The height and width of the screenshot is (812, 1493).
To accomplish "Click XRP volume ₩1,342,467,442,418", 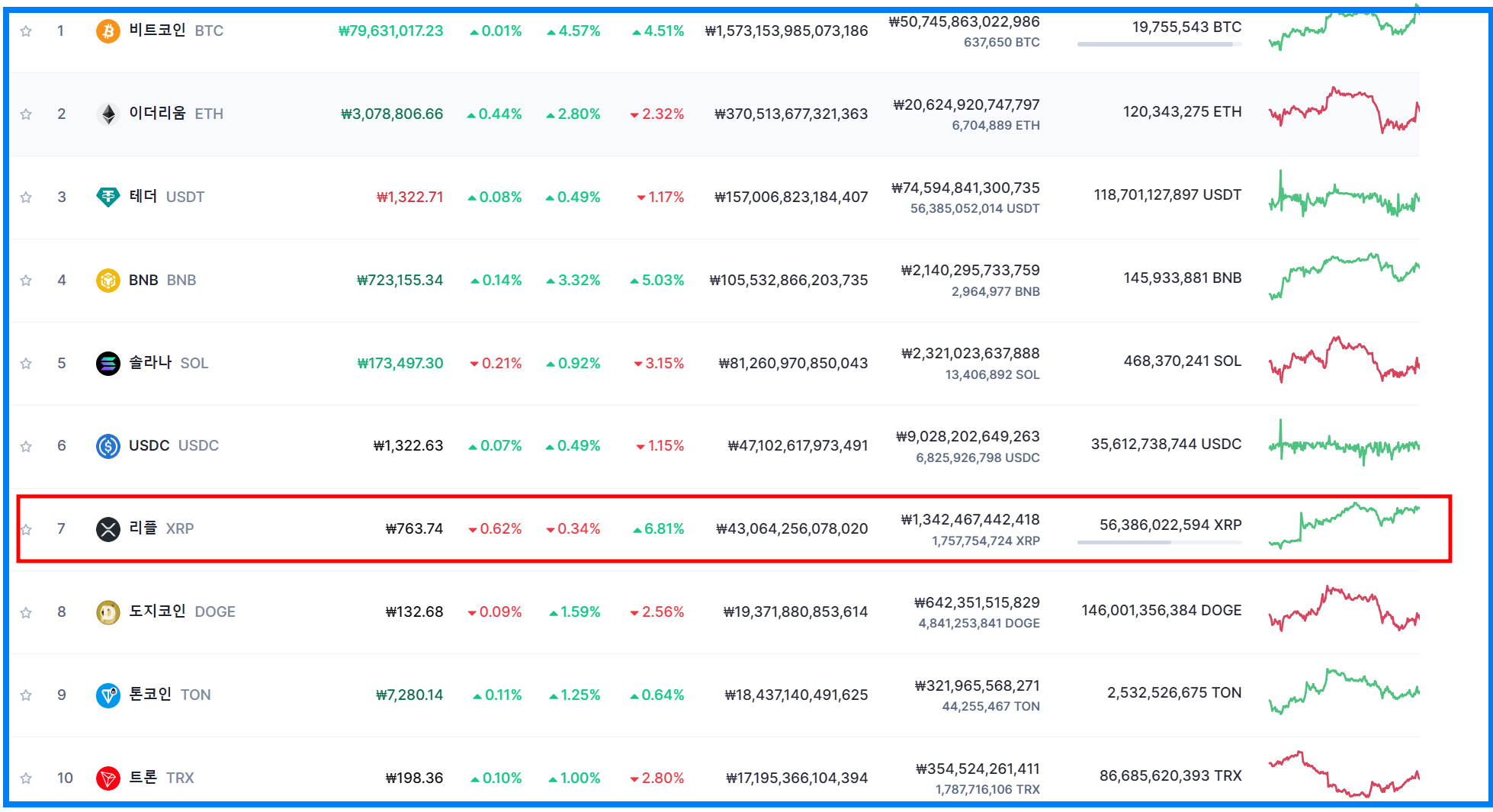I will tap(971, 519).
